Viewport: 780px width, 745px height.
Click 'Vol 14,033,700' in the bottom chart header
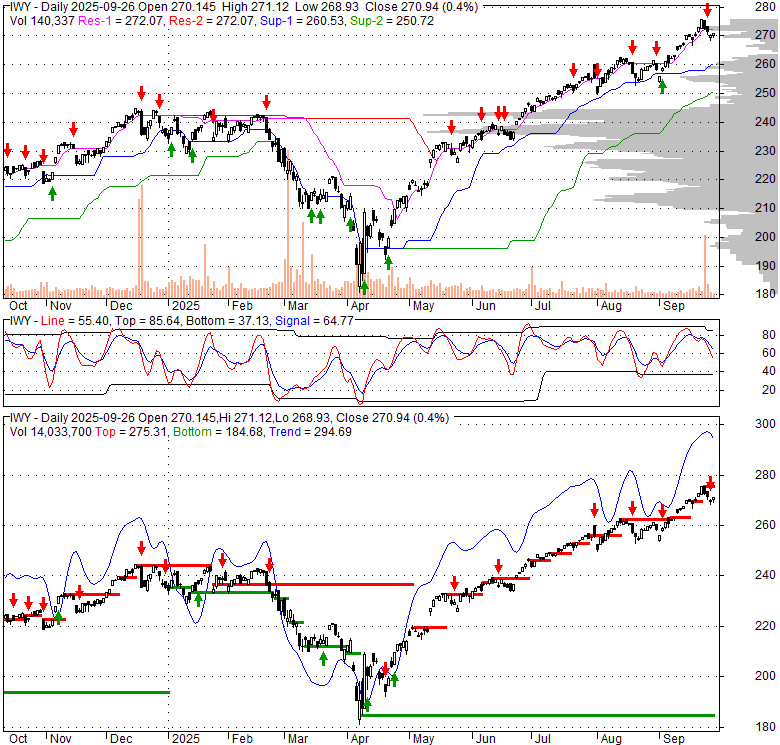[x=51, y=432]
